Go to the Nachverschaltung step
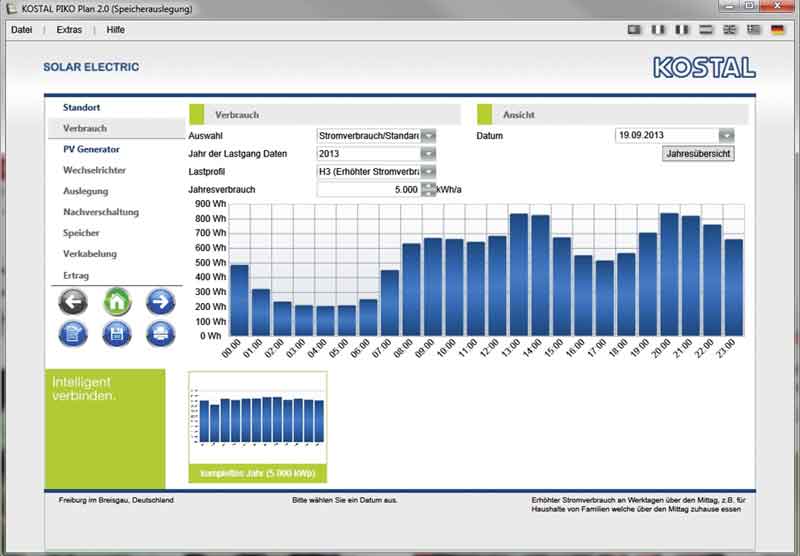Image resolution: width=800 pixels, height=556 pixels. tap(101, 212)
